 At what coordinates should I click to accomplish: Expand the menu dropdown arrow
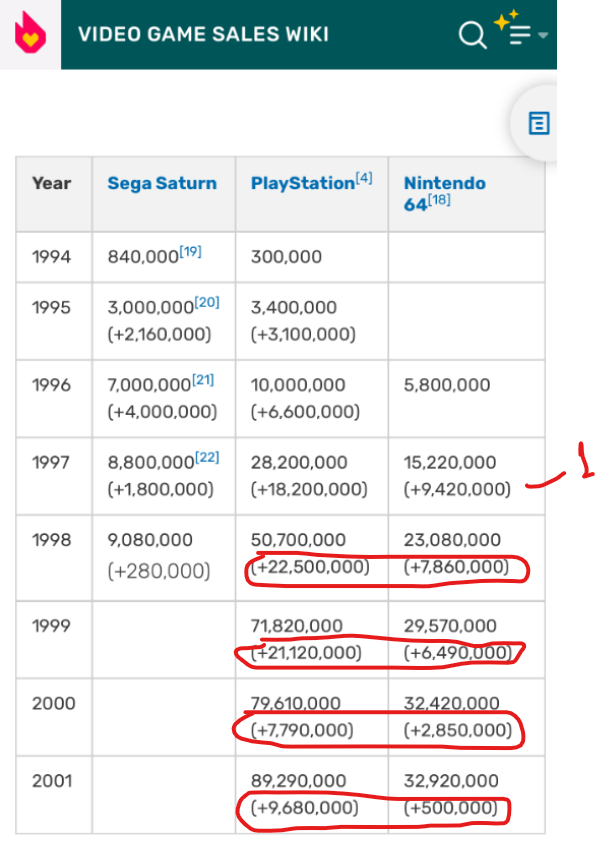543,35
